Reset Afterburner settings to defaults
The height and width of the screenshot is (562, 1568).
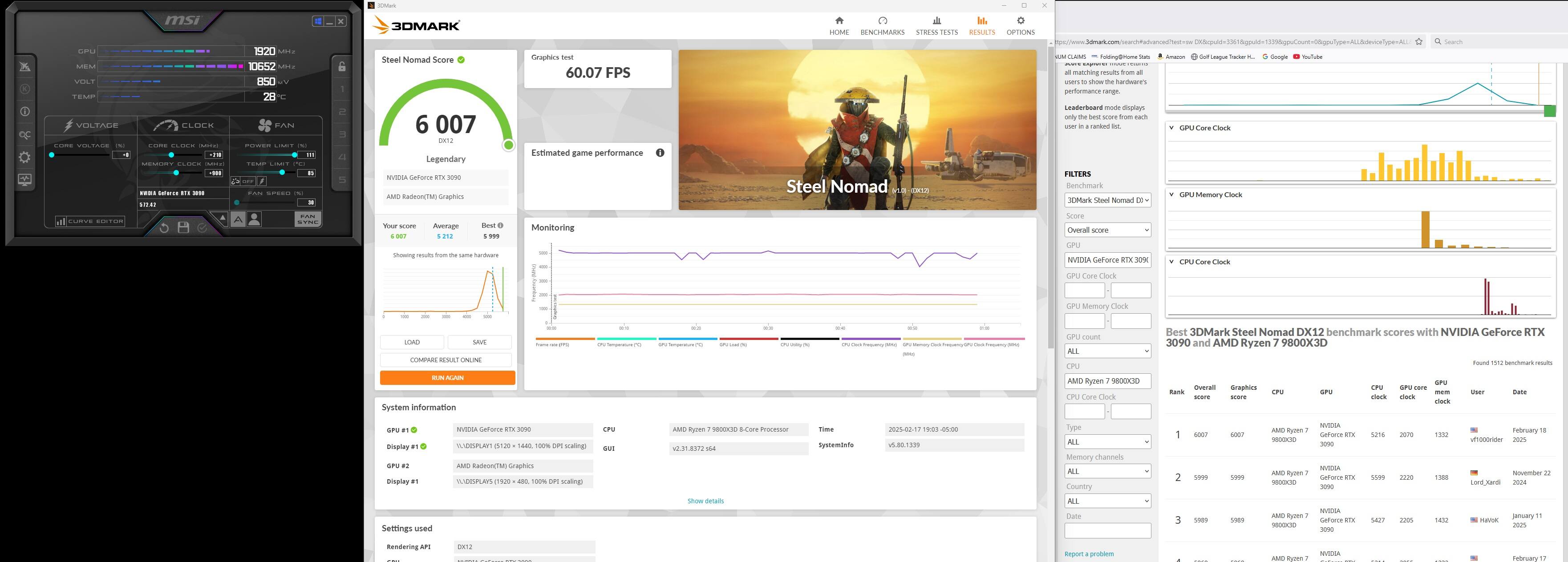164,228
